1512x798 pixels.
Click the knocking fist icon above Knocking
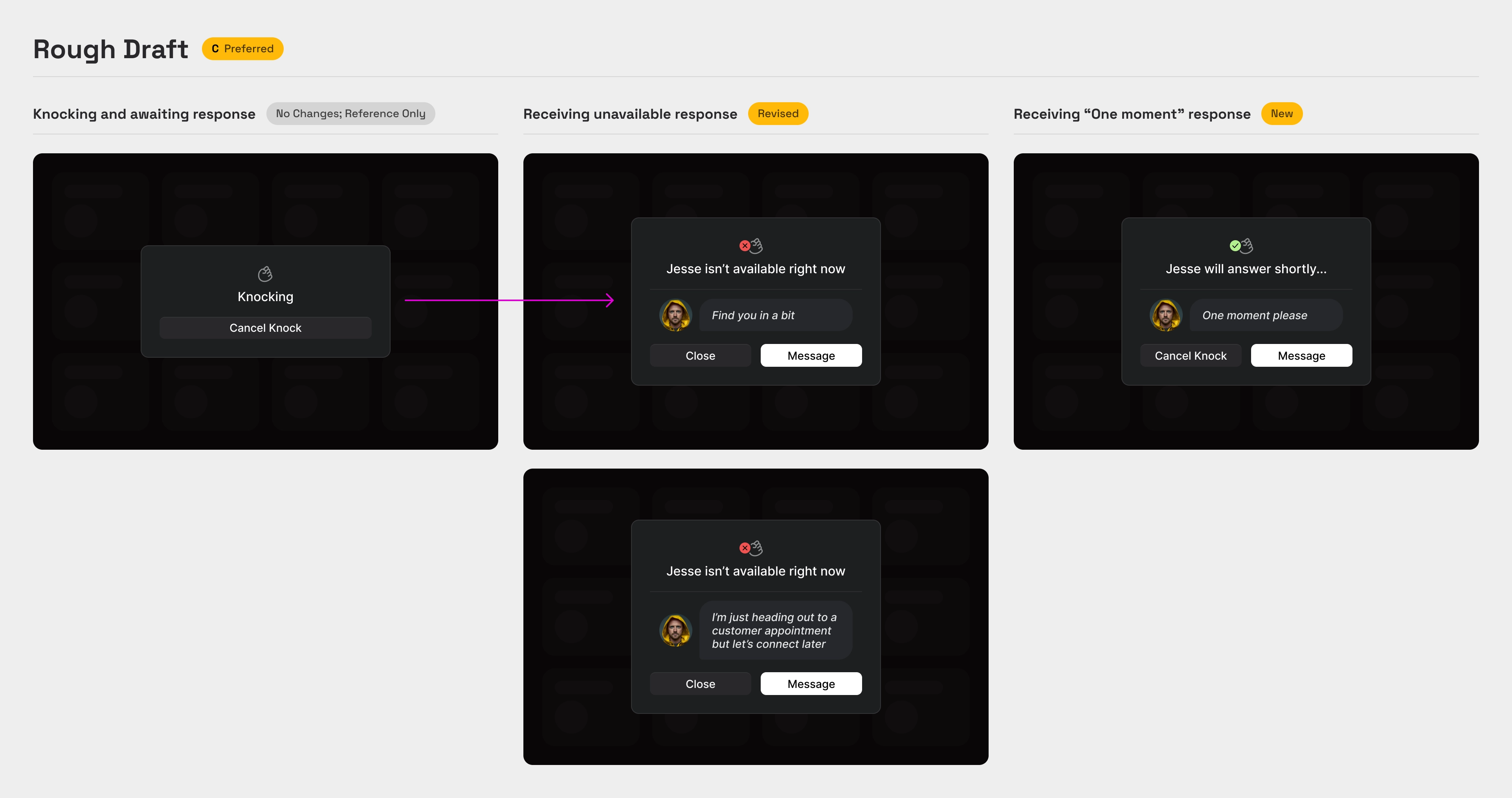[265, 274]
